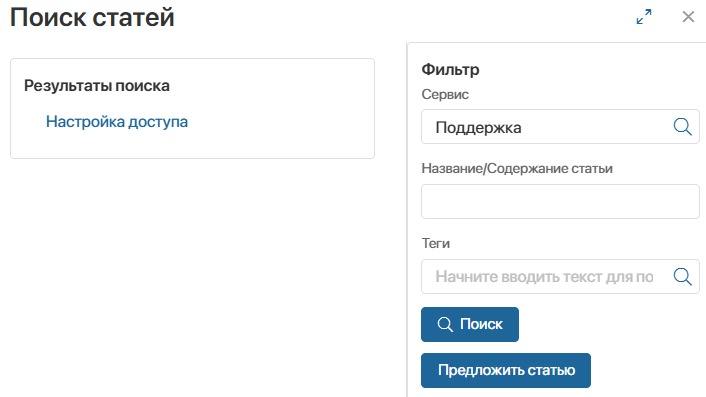This screenshot has height=397, width=706.
Task: Click the Фильтр panel heading
Action: [x=450, y=70]
